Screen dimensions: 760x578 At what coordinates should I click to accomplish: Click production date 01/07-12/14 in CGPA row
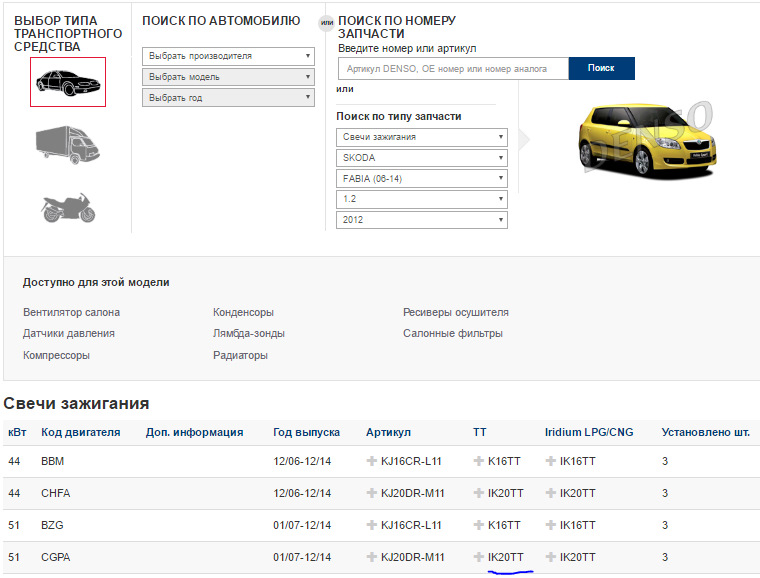point(302,557)
